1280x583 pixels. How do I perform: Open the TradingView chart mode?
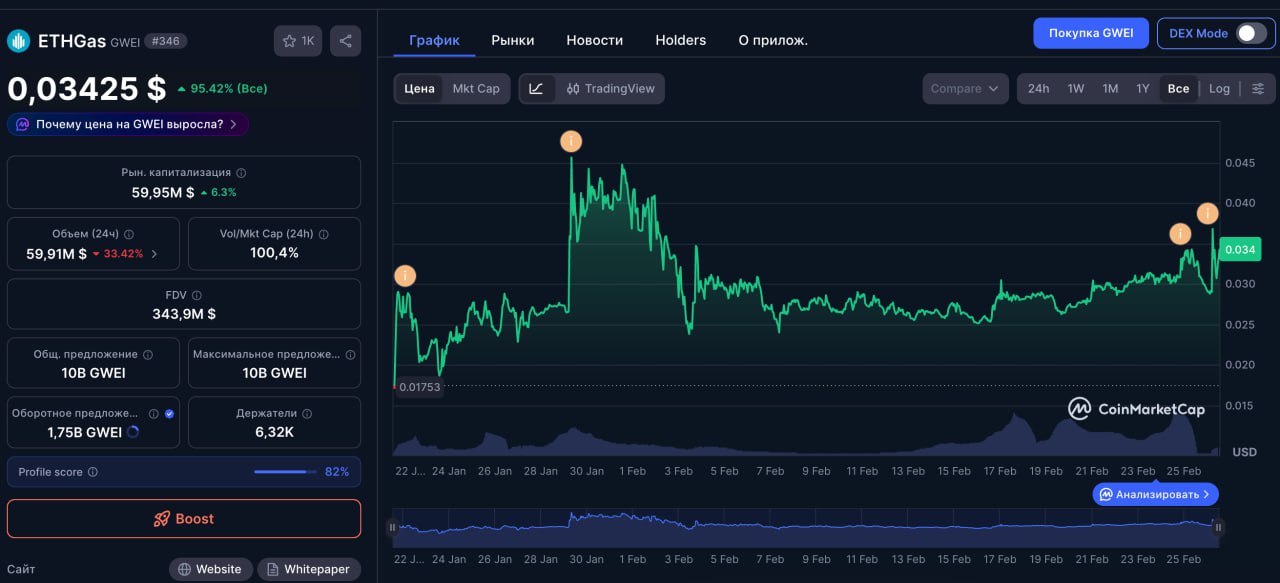pyautogui.click(x=610, y=89)
